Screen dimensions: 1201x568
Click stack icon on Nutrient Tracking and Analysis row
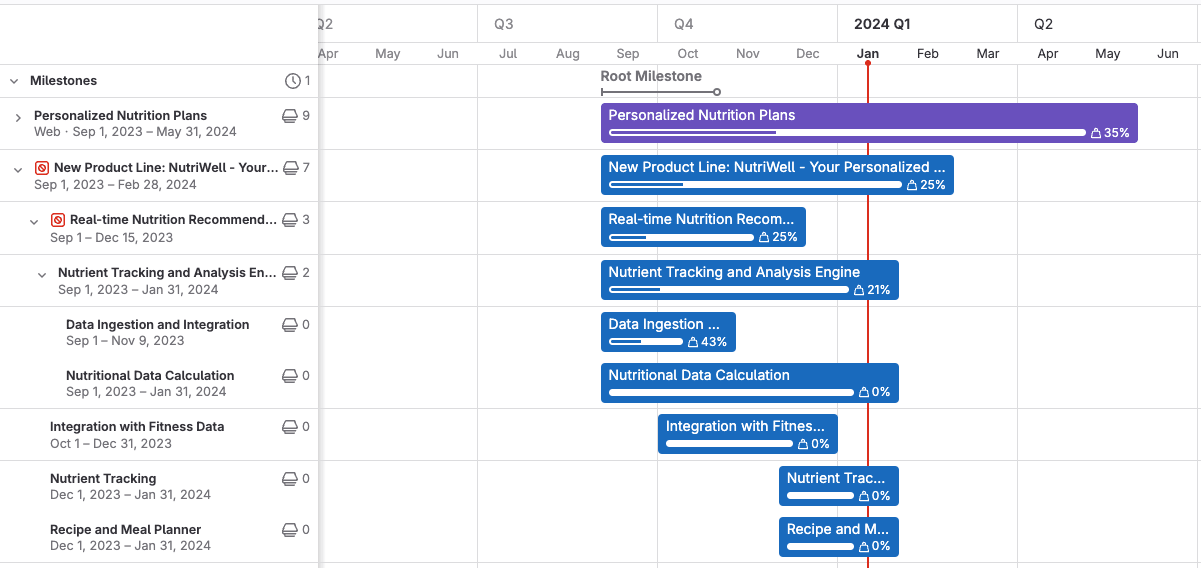[x=290, y=273]
